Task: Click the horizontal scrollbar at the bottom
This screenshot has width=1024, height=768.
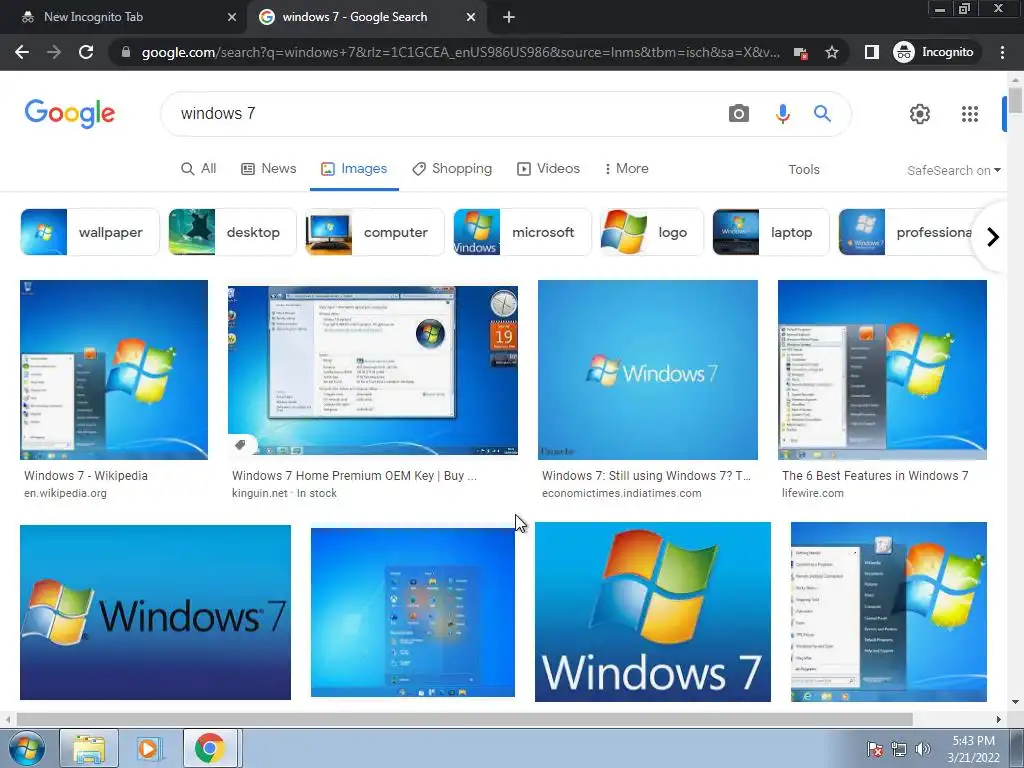Action: (x=464, y=719)
